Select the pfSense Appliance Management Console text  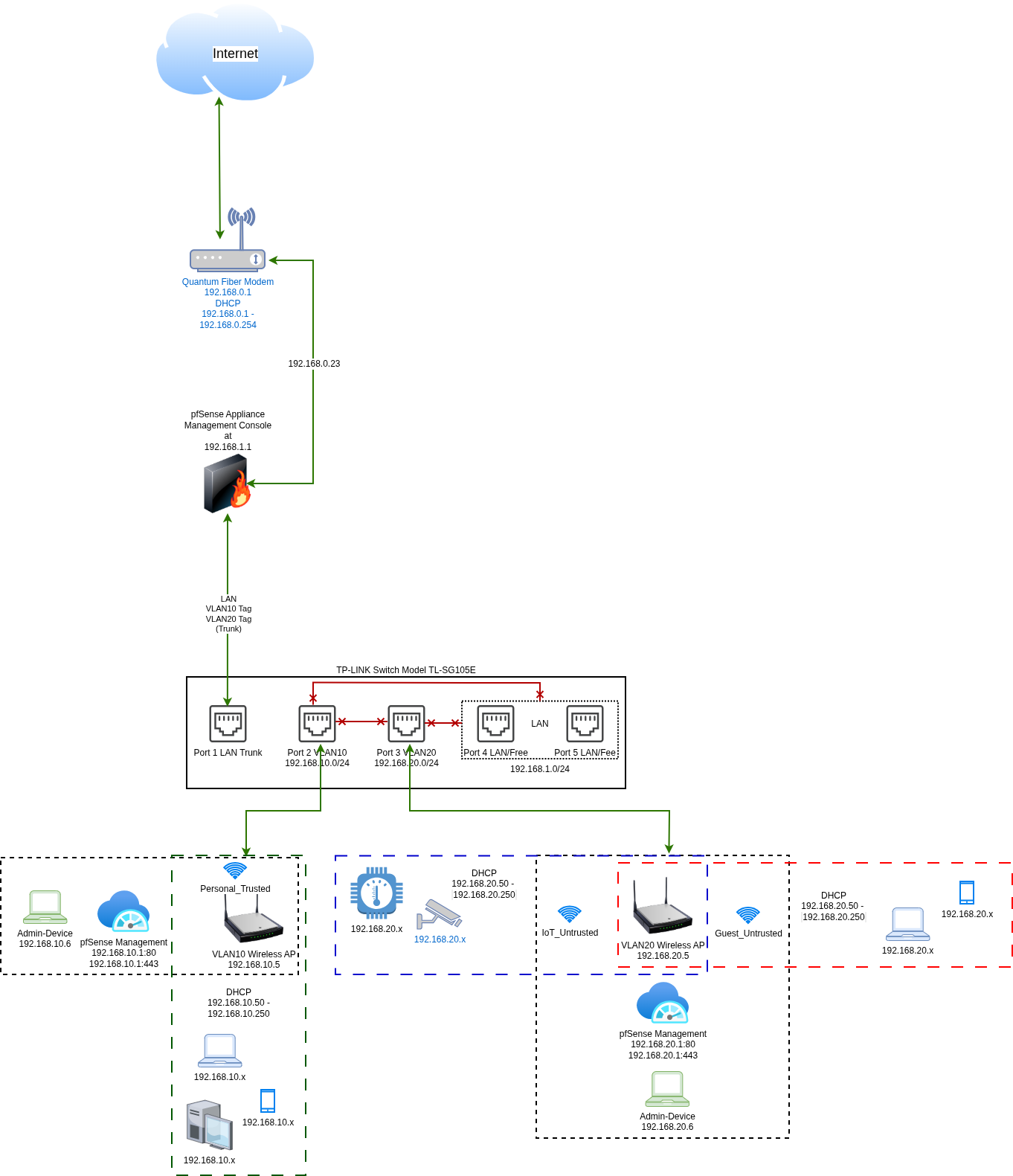click(x=228, y=431)
